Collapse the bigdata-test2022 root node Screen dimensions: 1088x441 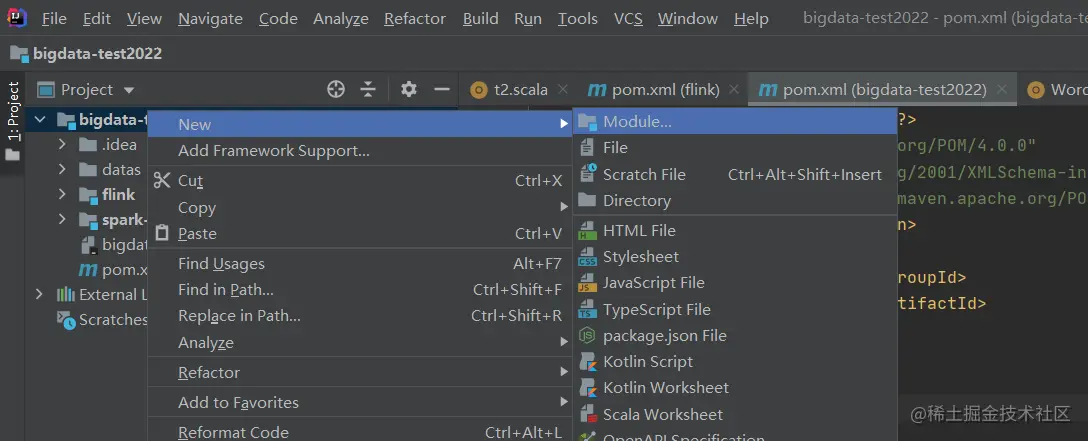click(x=40, y=120)
